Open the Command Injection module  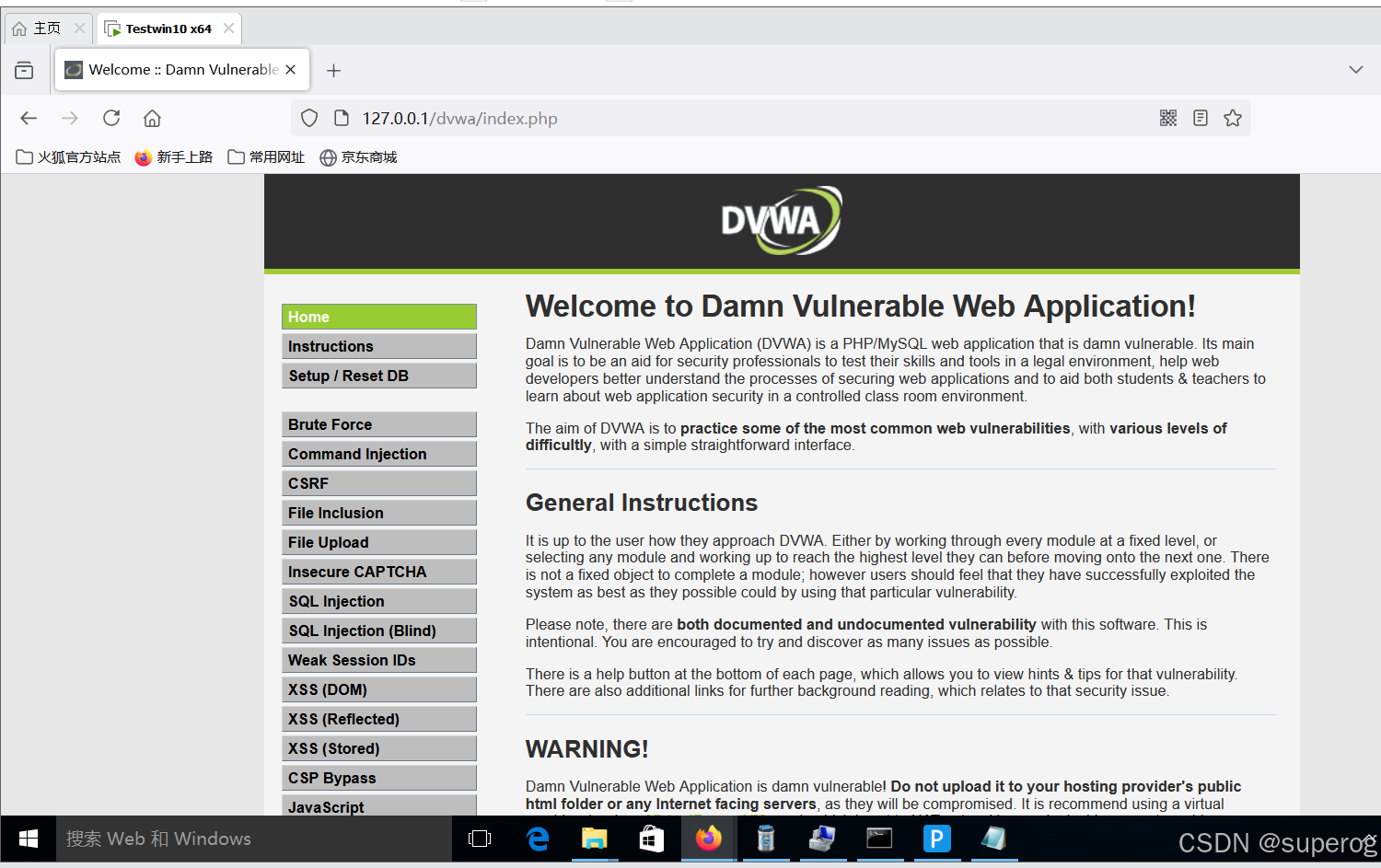[x=379, y=454]
